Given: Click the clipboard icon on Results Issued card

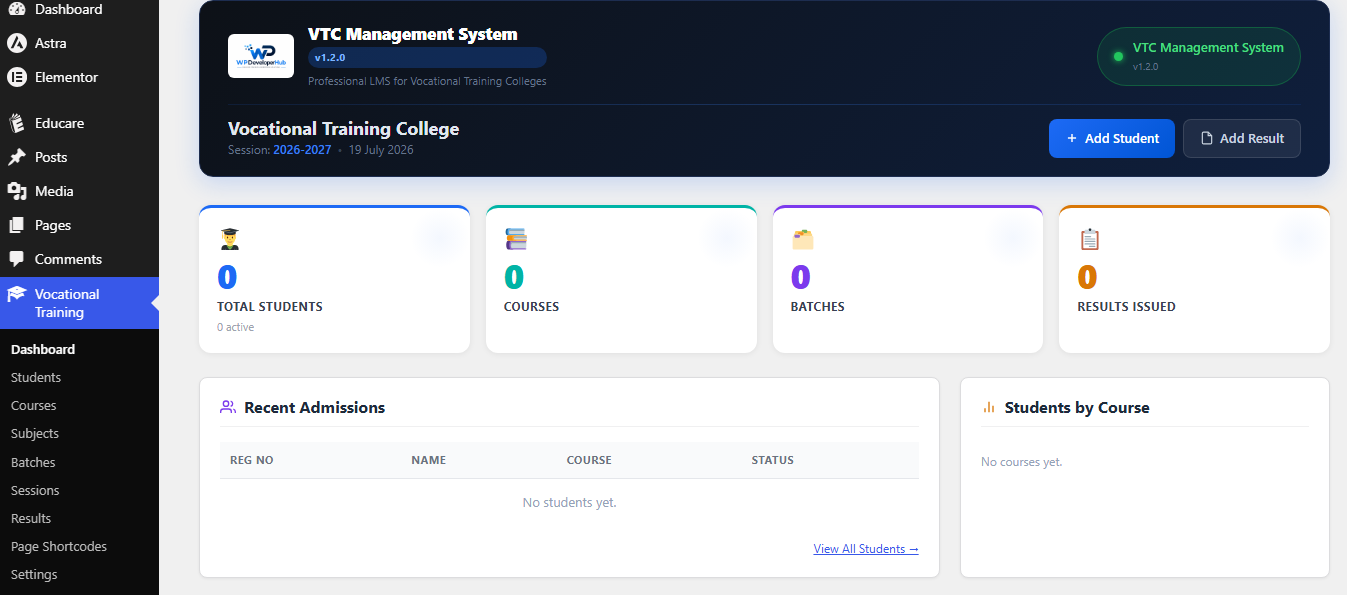Looking at the screenshot, I should coord(1089,239).
